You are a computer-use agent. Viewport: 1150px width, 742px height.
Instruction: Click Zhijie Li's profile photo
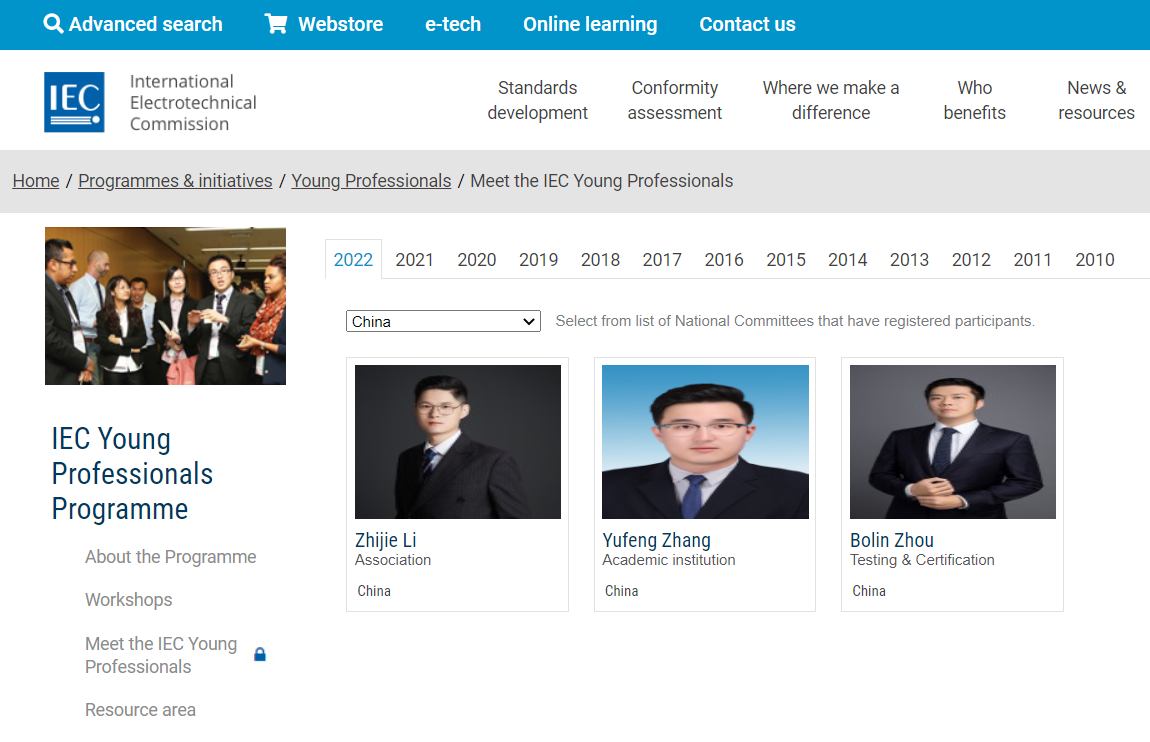click(x=457, y=441)
